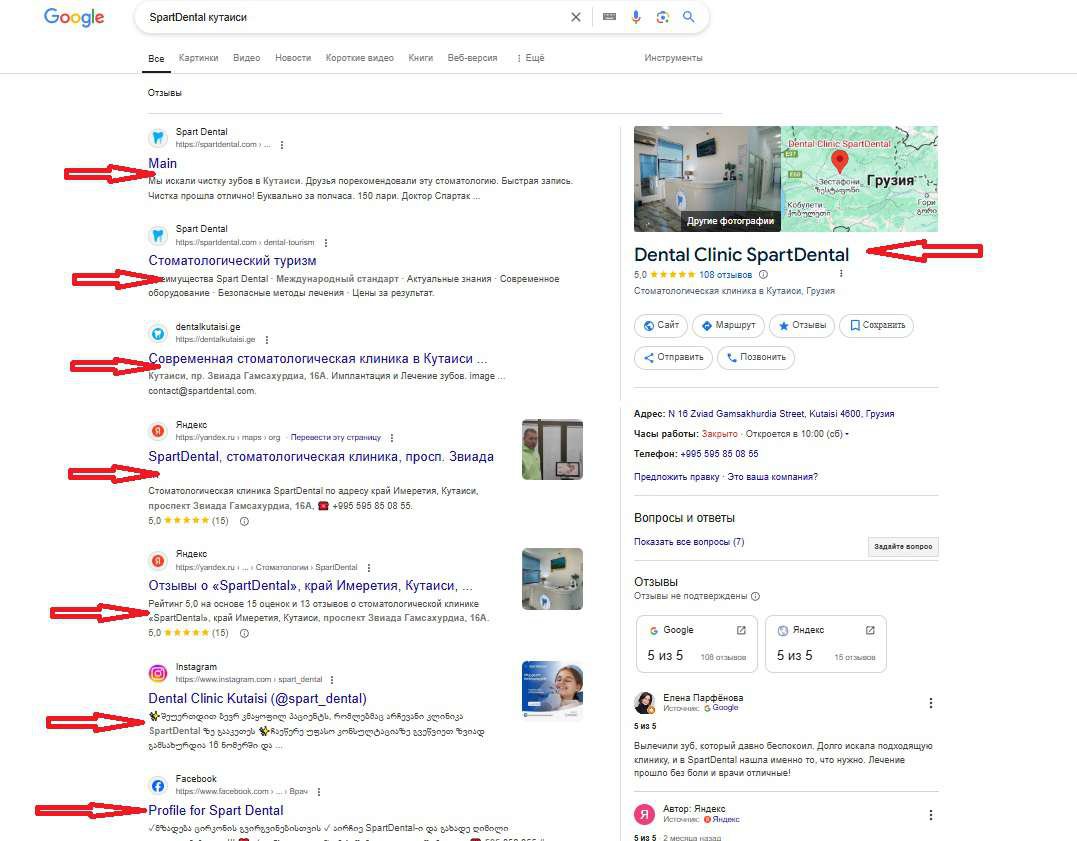Open the clinic website via the Сайт button
This screenshot has width=1077, height=841.
(x=660, y=325)
